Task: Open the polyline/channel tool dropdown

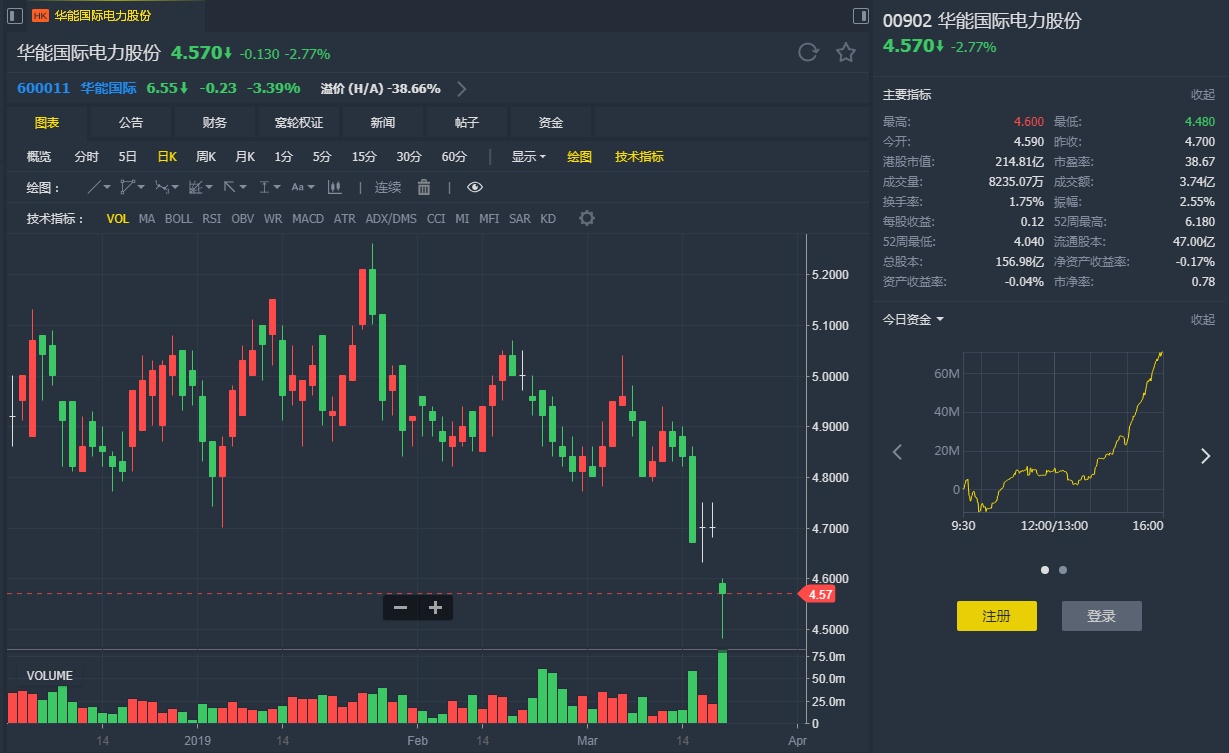Action: tap(132, 187)
